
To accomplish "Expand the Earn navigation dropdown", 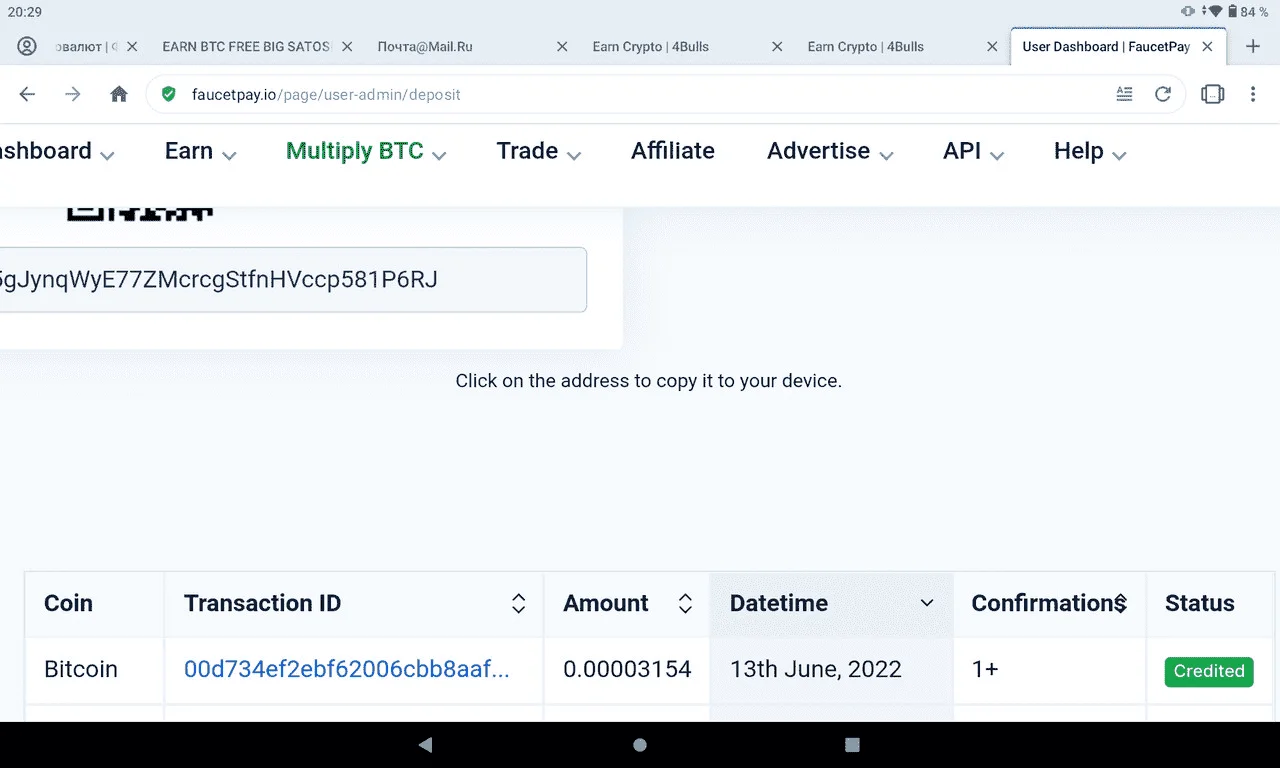I will [200, 151].
